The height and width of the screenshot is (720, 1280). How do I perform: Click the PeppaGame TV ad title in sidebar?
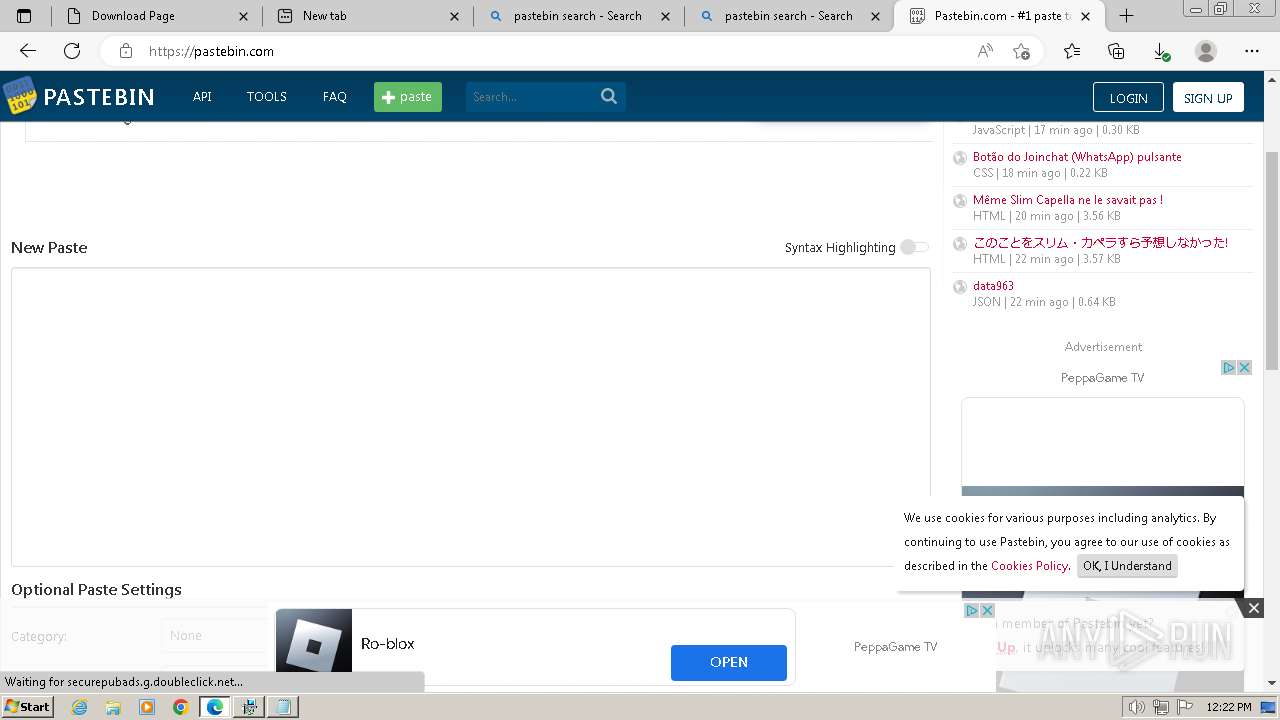point(1102,378)
